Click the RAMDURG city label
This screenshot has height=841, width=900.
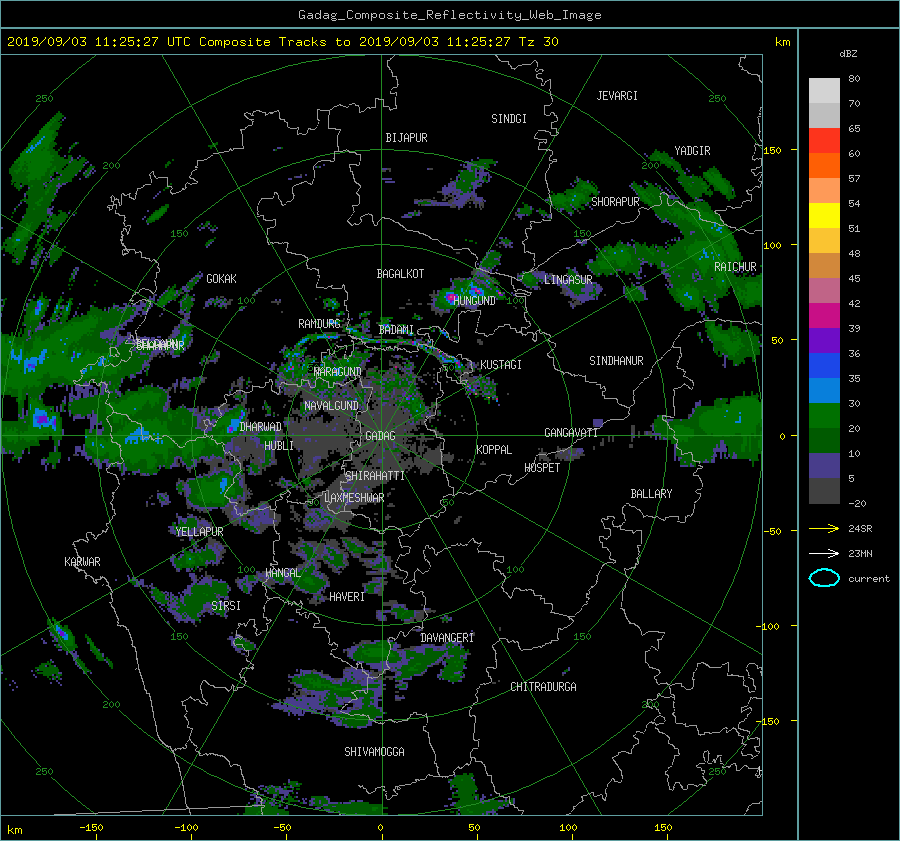[x=319, y=324]
